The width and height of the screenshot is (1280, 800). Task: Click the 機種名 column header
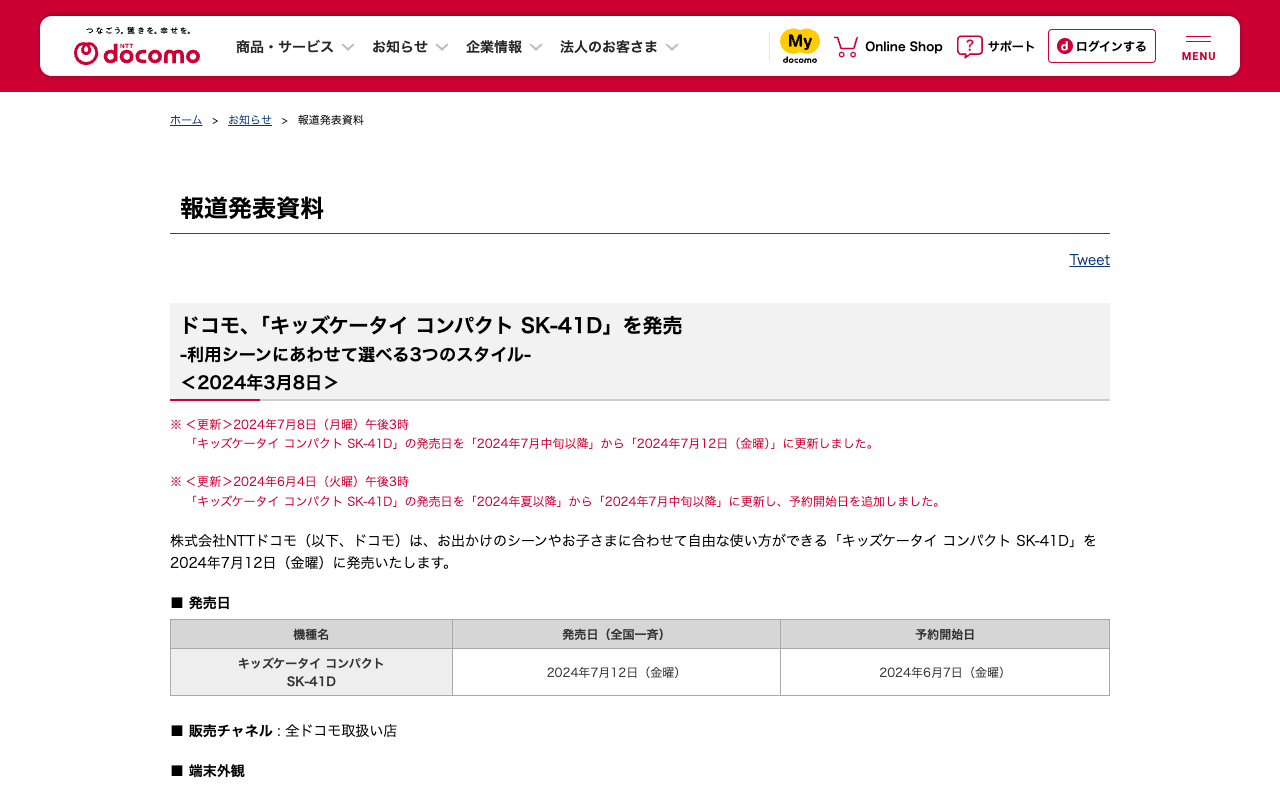(311, 634)
